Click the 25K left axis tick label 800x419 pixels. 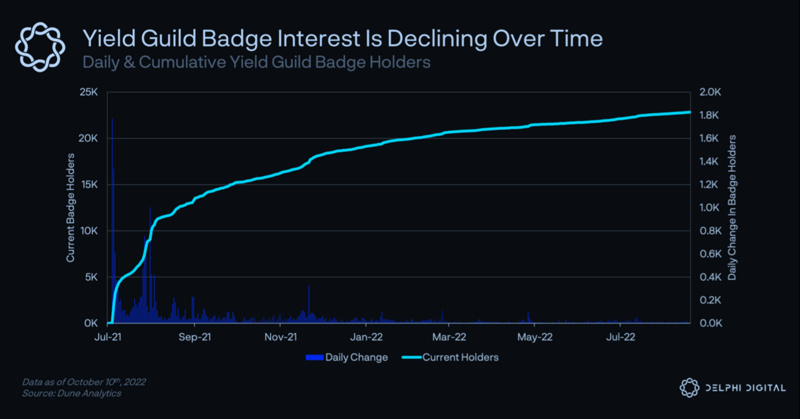coord(88,93)
